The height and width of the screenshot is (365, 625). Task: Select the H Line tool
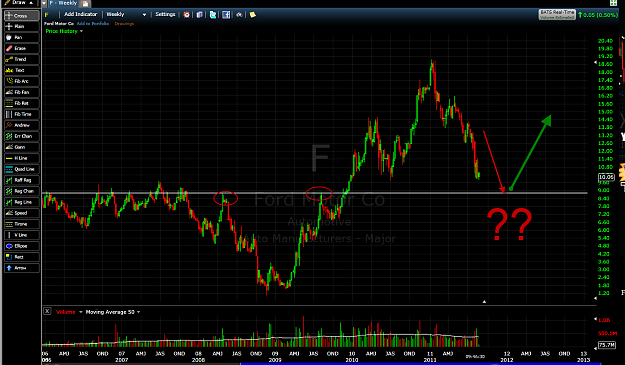[x=22, y=158]
